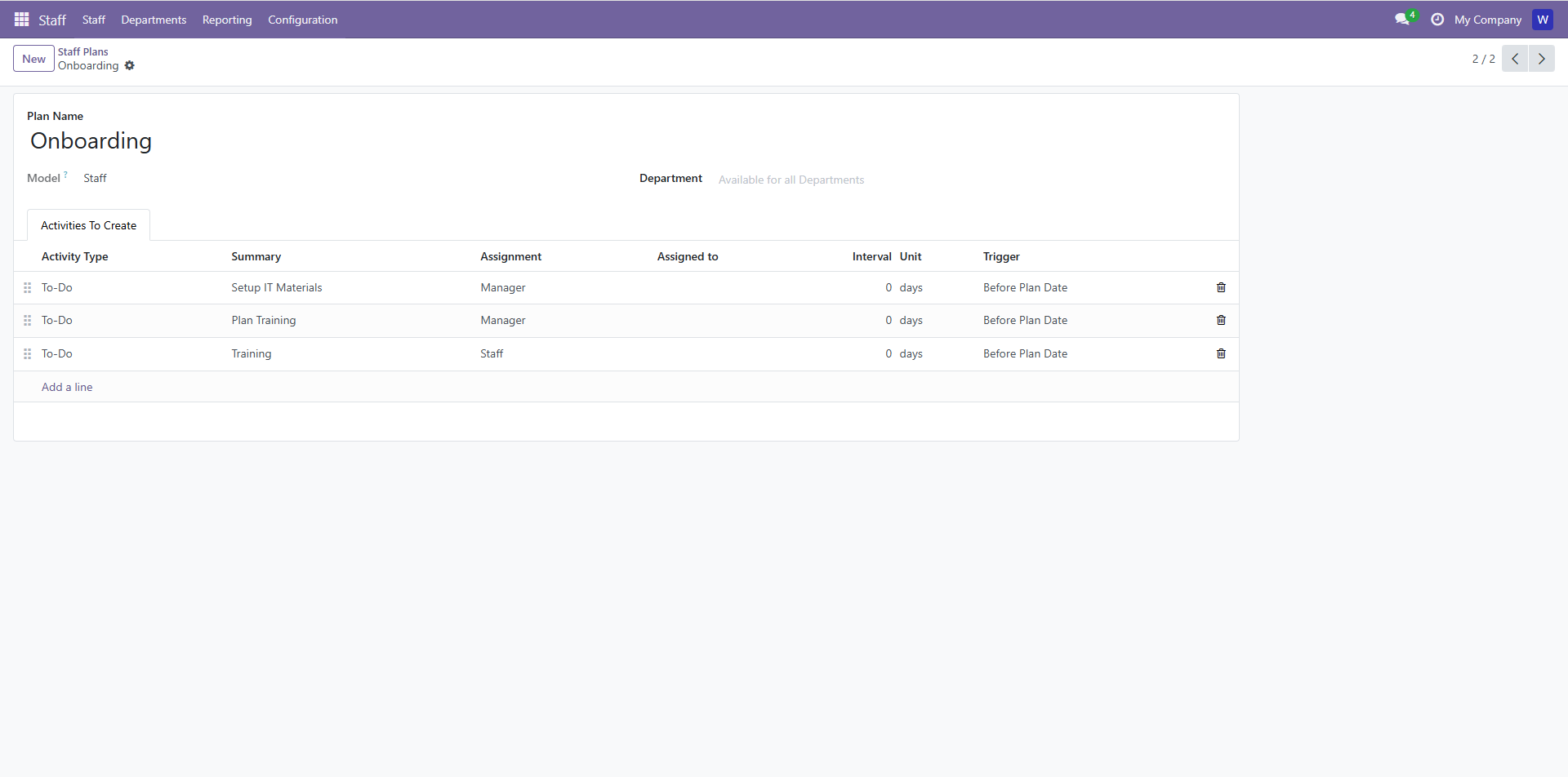Open the Configuration menu
Viewport: 1568px width, 777px height.
[302, 20]
